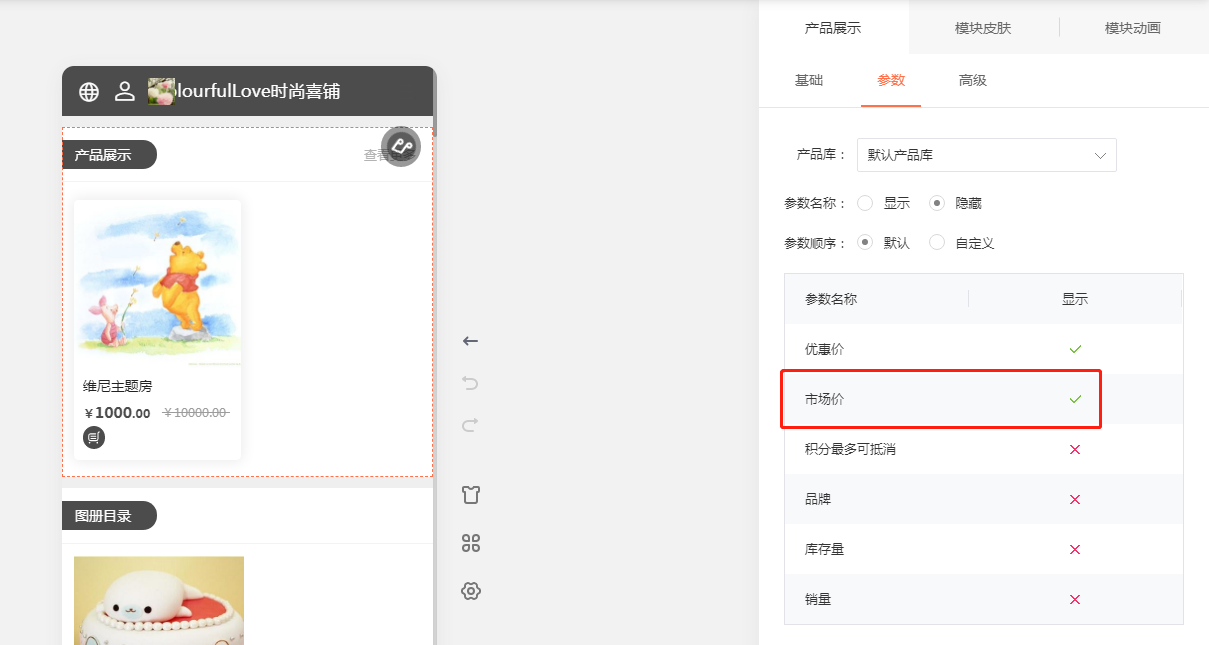This screenshot has height=645, width=1209.
Task: Open the gear settings icon
Action: (x=471, y=591)
